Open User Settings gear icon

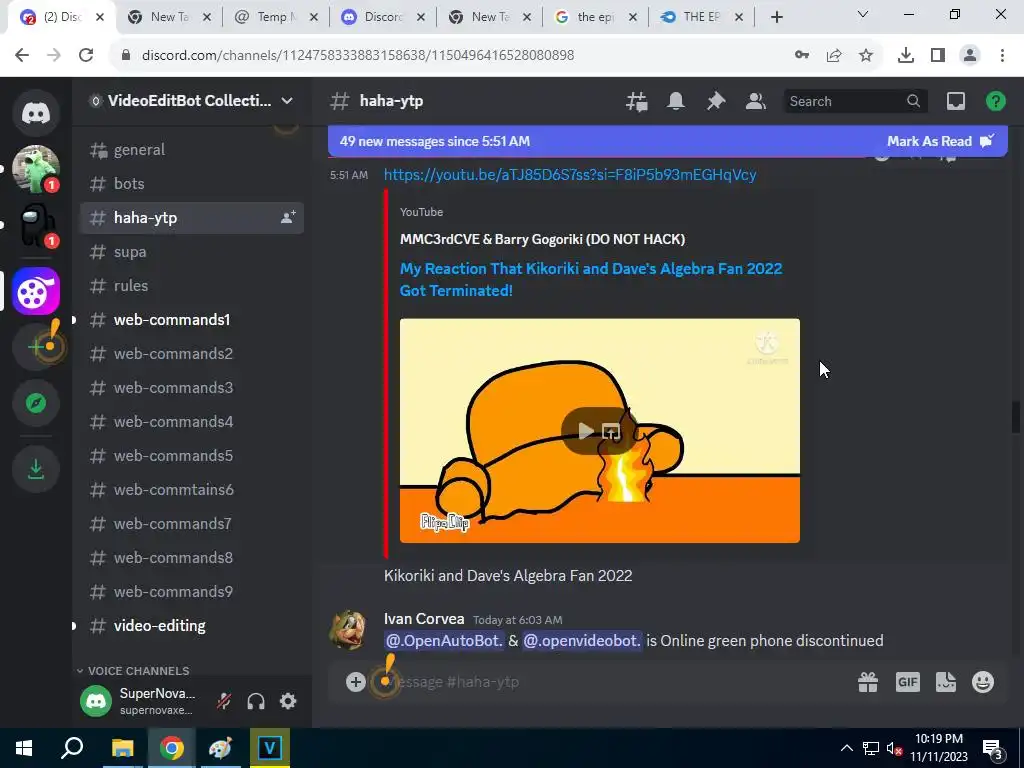[x=288, y=701]
